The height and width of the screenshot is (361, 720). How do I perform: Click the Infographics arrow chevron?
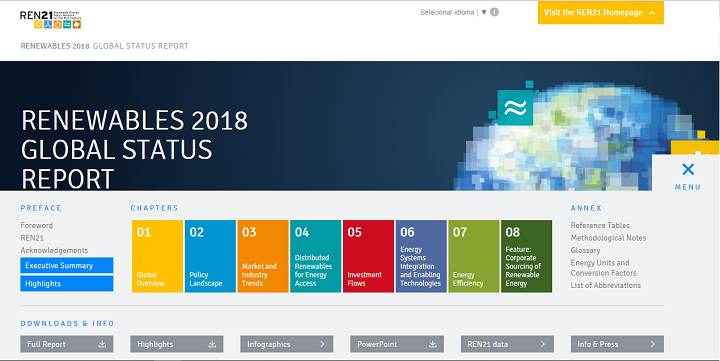[322, 344]
